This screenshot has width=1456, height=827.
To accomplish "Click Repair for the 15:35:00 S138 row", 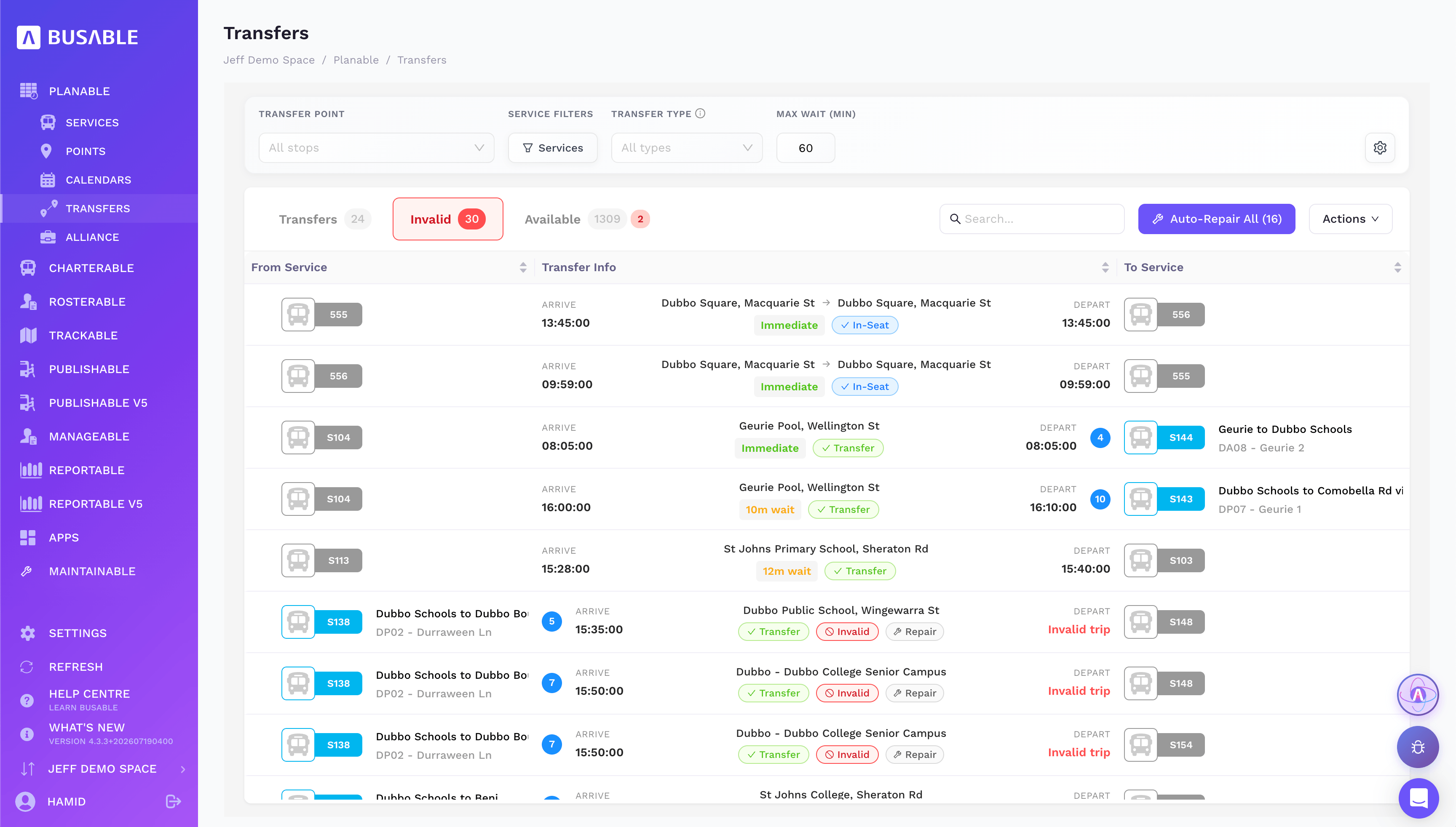I will coord(914,632).
